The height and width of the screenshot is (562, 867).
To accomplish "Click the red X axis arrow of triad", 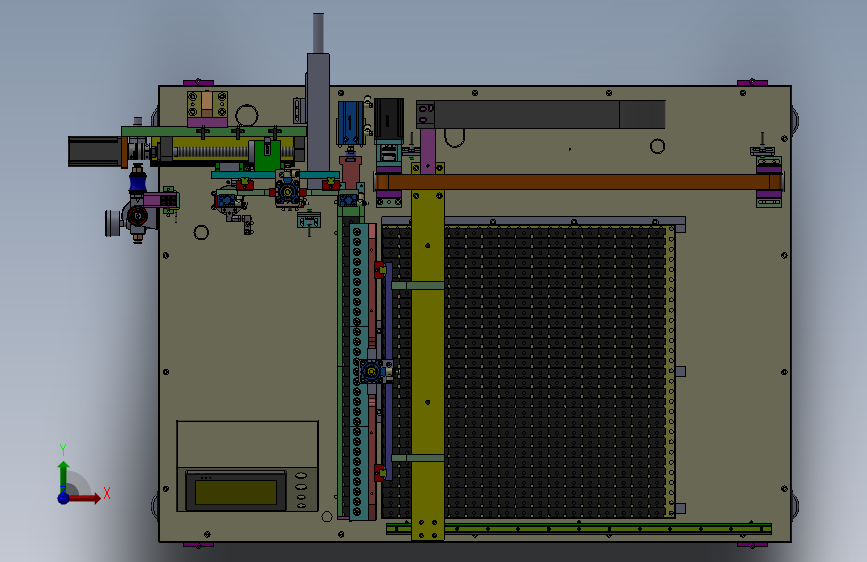I will [x=83, y=498].
